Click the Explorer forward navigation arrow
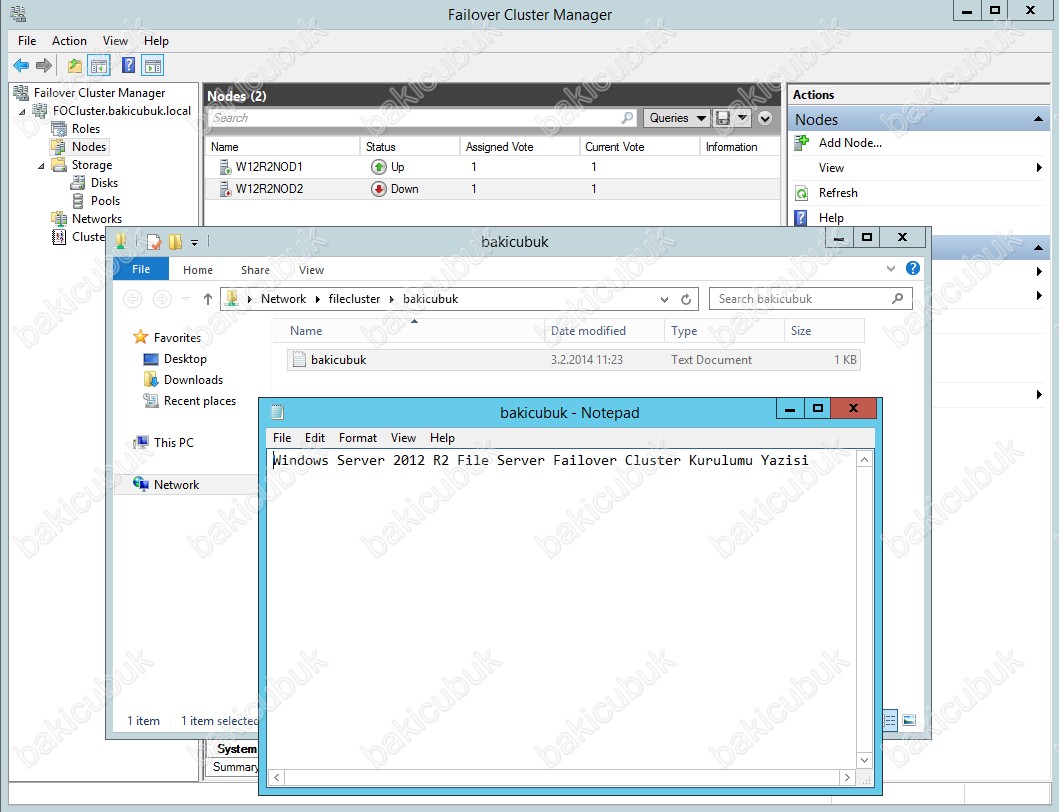The height and width of the screenshot is (812, 1059). pos(162,299)
